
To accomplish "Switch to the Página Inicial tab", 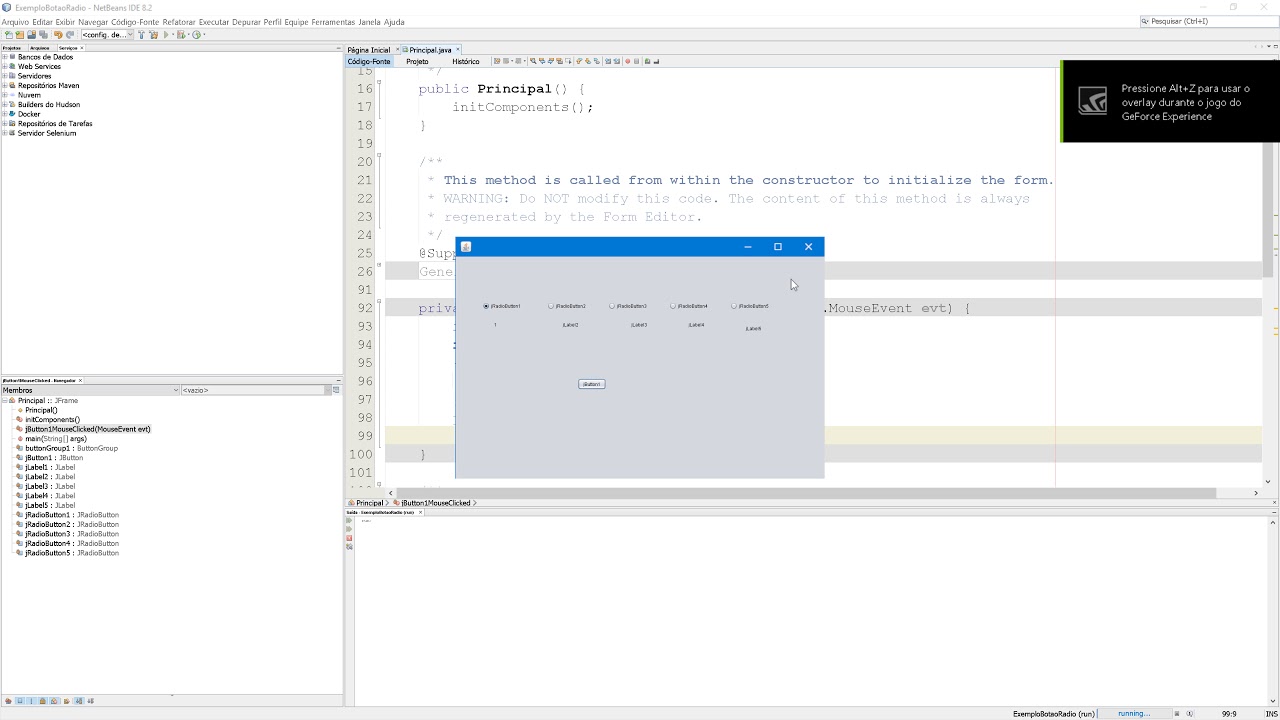I will coord(369,50).
